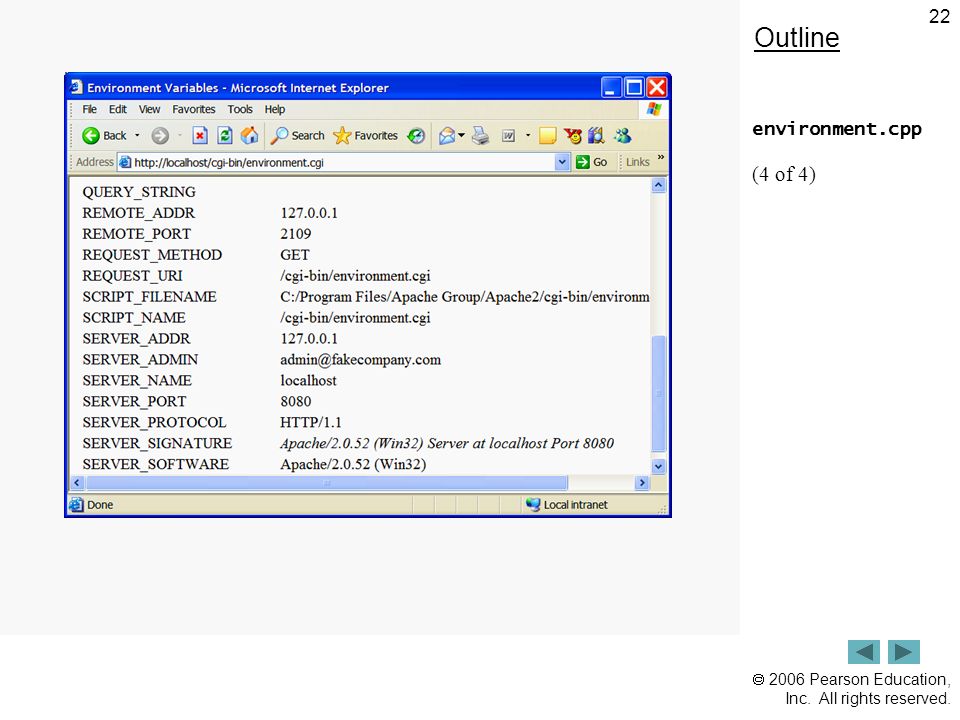Viewport: 960px width, 720px height.
Task: Click the Windows Messenger people icon
Action: pyautogui.click(x=623, y=135)
